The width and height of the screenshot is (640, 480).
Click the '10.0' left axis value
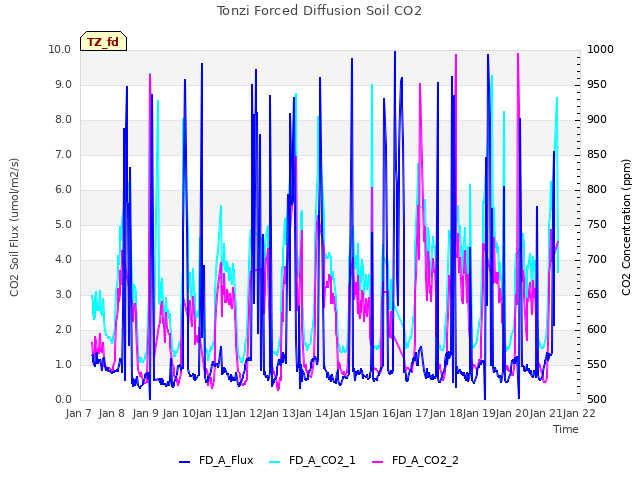click(60, 49)
